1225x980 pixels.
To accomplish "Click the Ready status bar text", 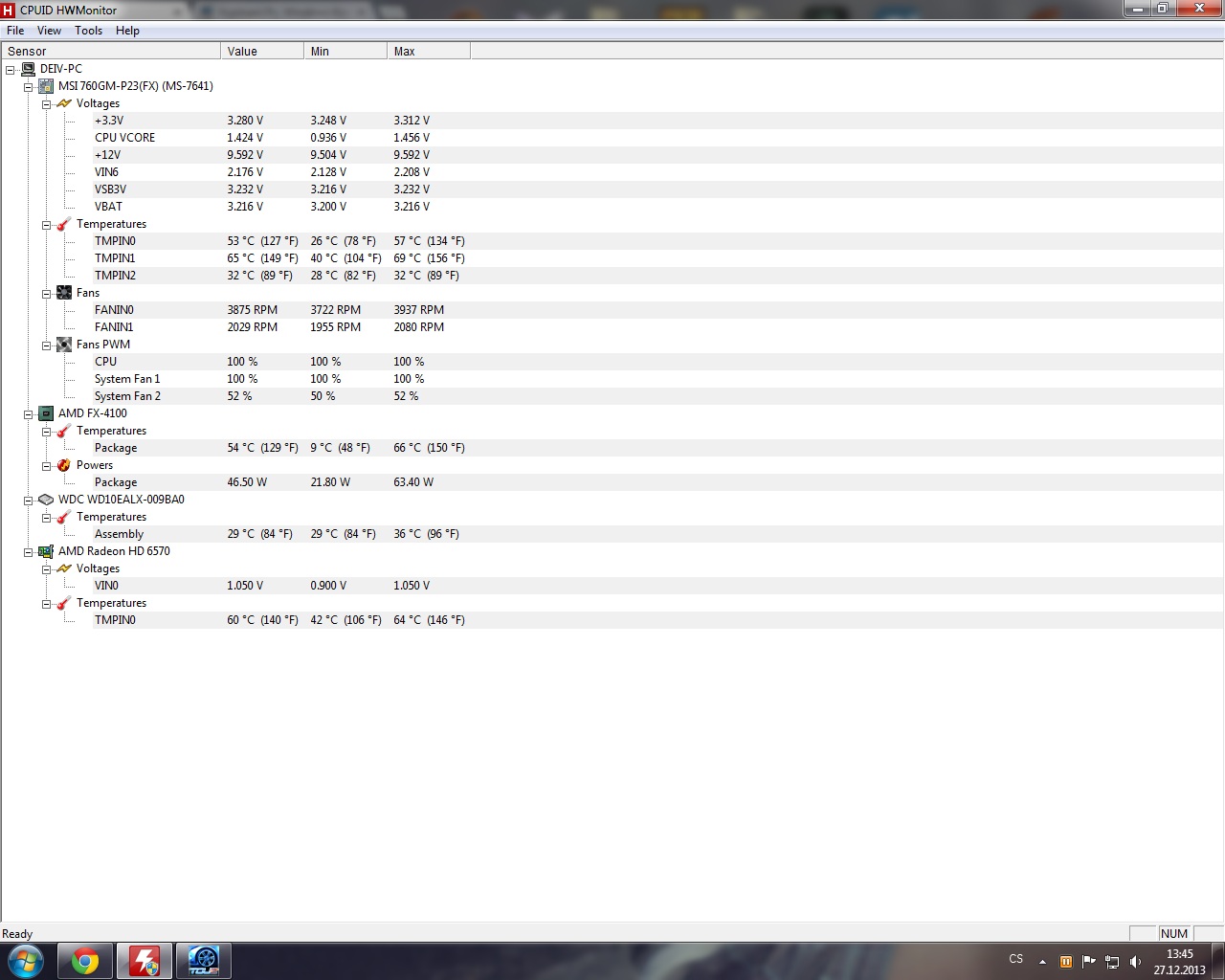I will click(17, 934).
